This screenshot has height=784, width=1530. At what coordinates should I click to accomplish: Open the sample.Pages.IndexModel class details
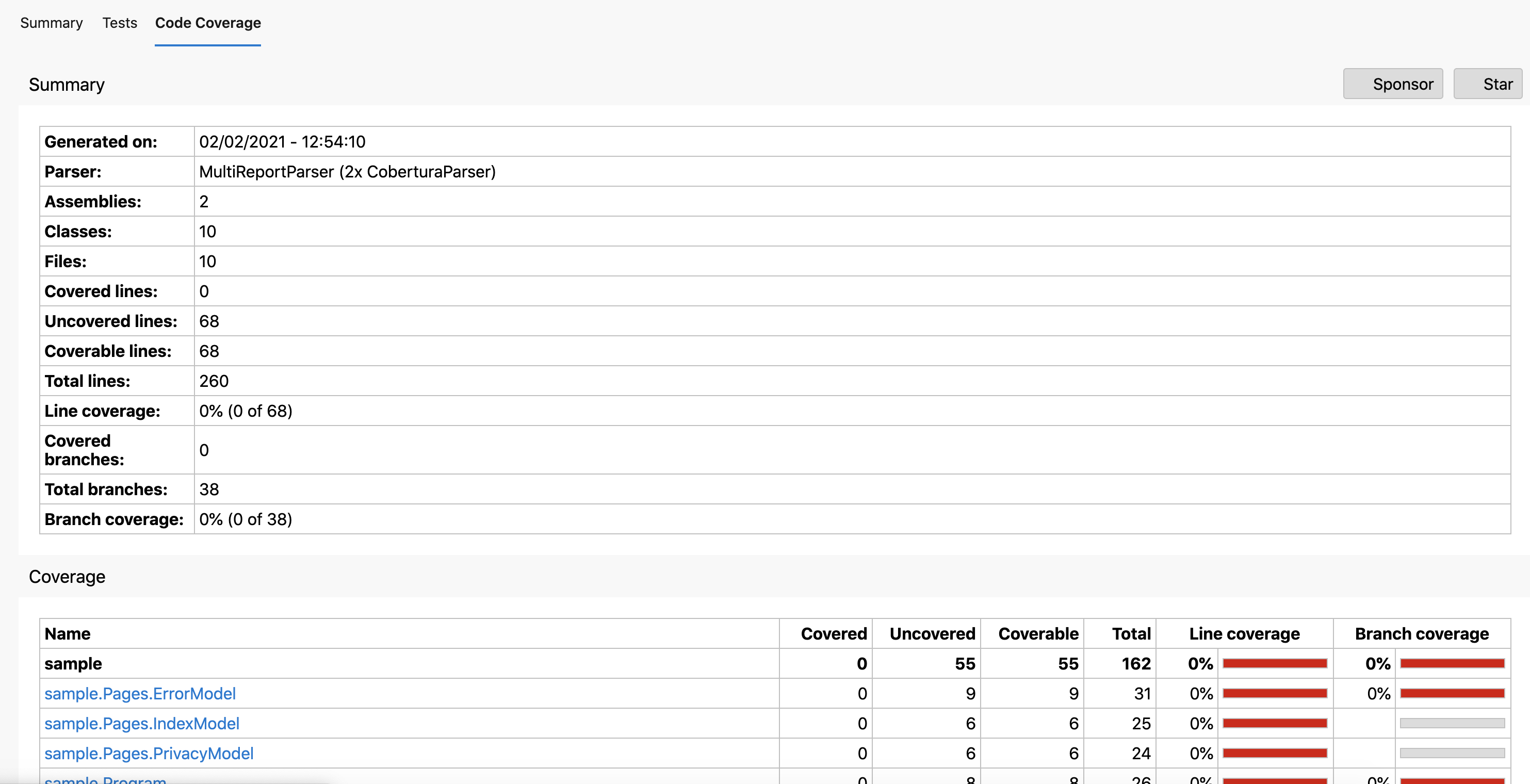click(x=141, y=724)
